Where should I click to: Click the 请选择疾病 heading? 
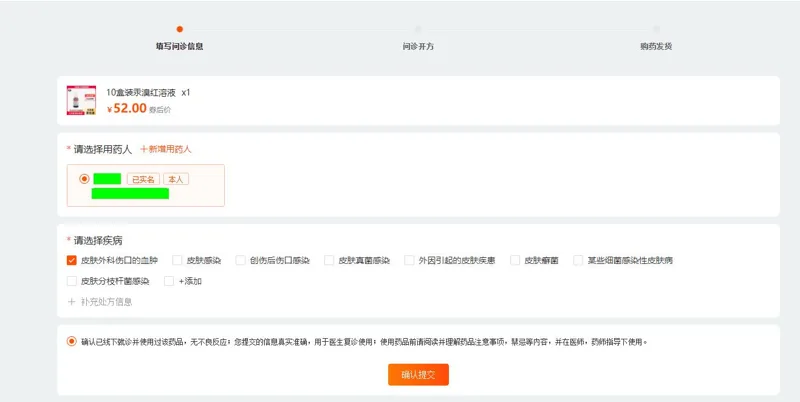[x=98, y=240]
